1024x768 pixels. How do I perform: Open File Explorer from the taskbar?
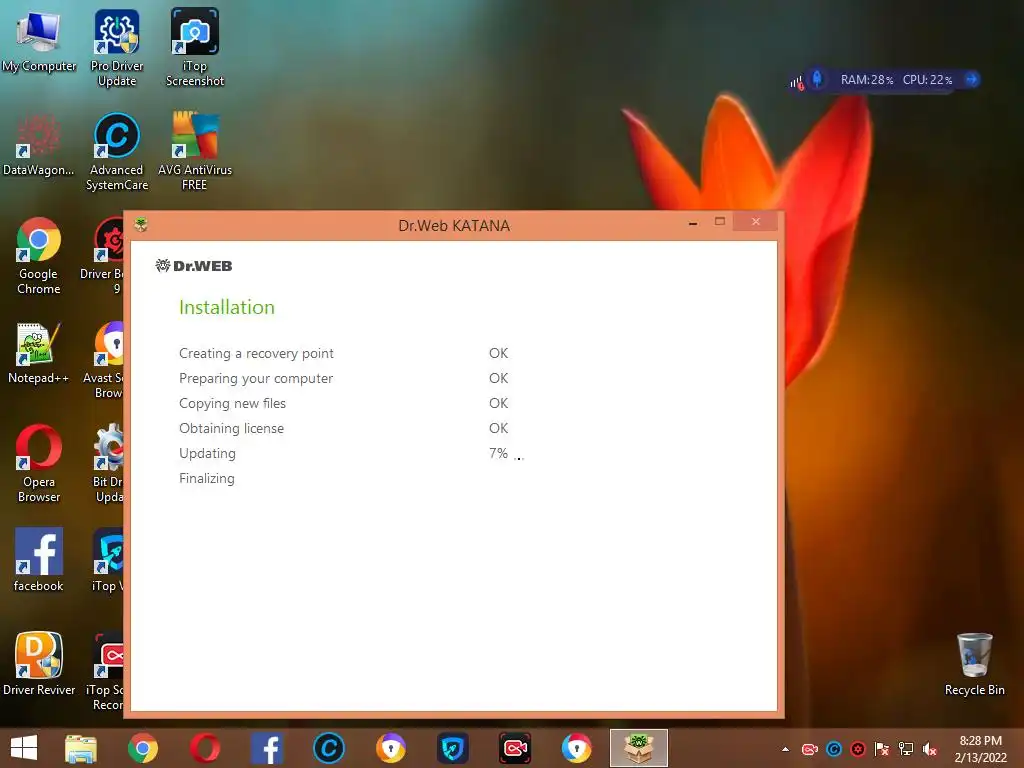[x=81, y=748]
